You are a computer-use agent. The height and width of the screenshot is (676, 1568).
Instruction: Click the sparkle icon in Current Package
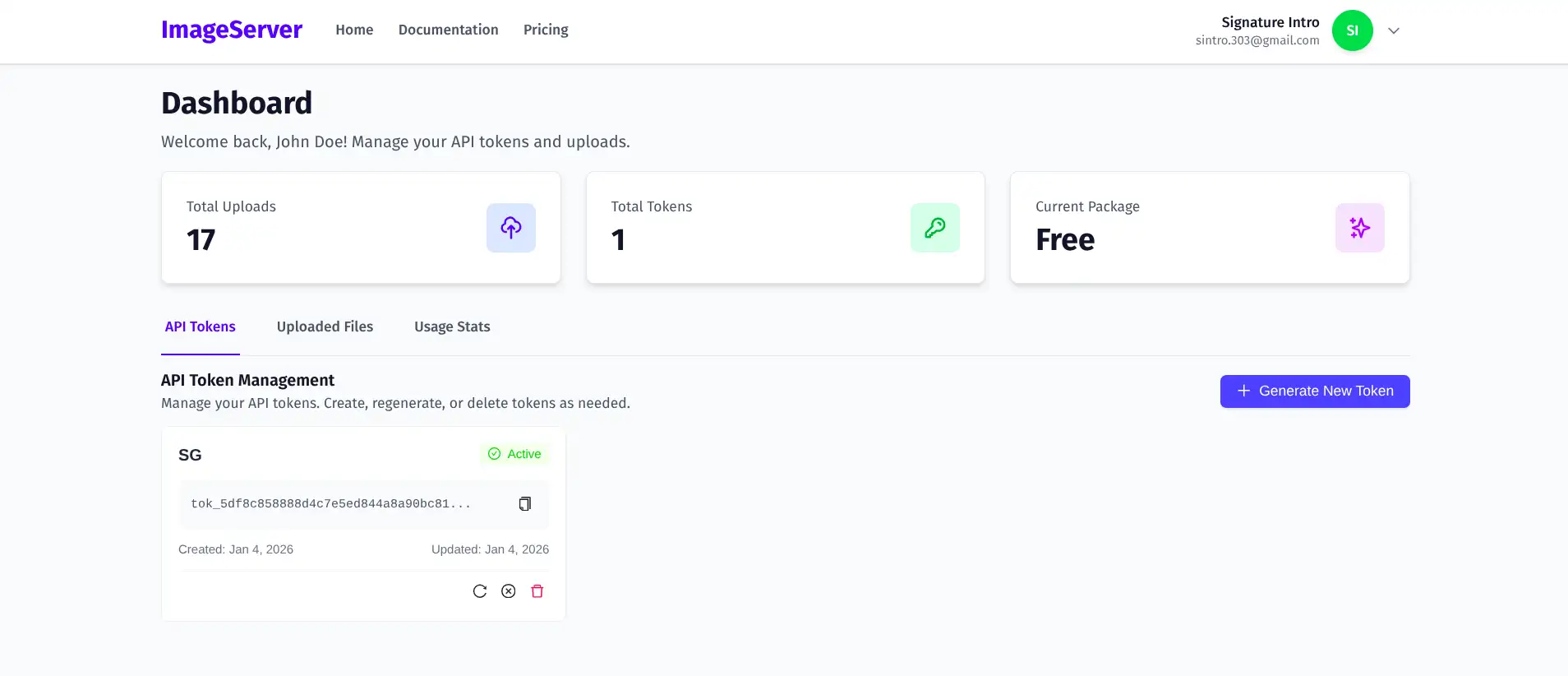(x=1359, y=228)
